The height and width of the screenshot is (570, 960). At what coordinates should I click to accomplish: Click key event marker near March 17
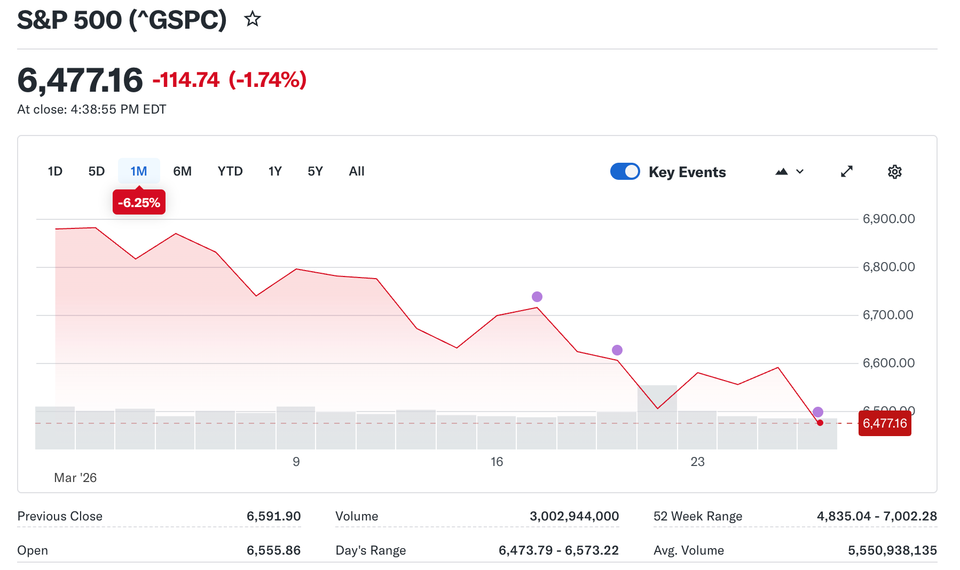pos(537,297)
